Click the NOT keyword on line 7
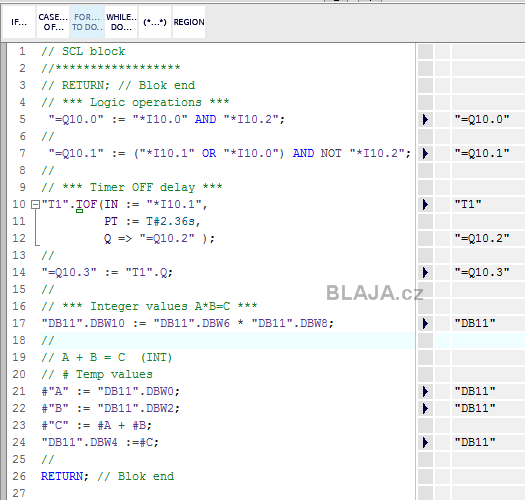This screenshot has width=525, height=500. coord(331,153)
